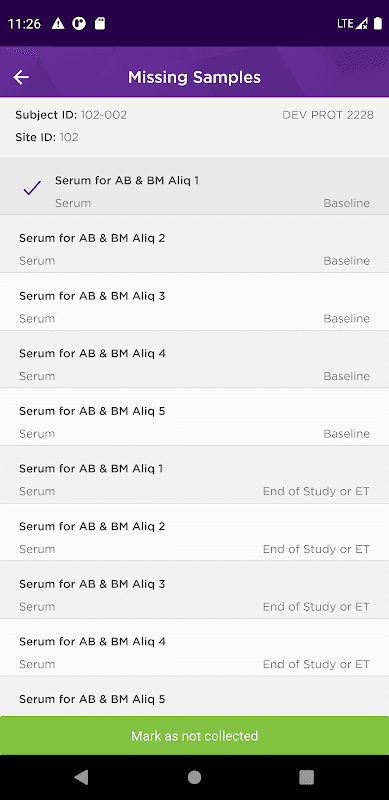Tap the SD card status icon
Screen dimensions: 389x800
tap(100, 23)
